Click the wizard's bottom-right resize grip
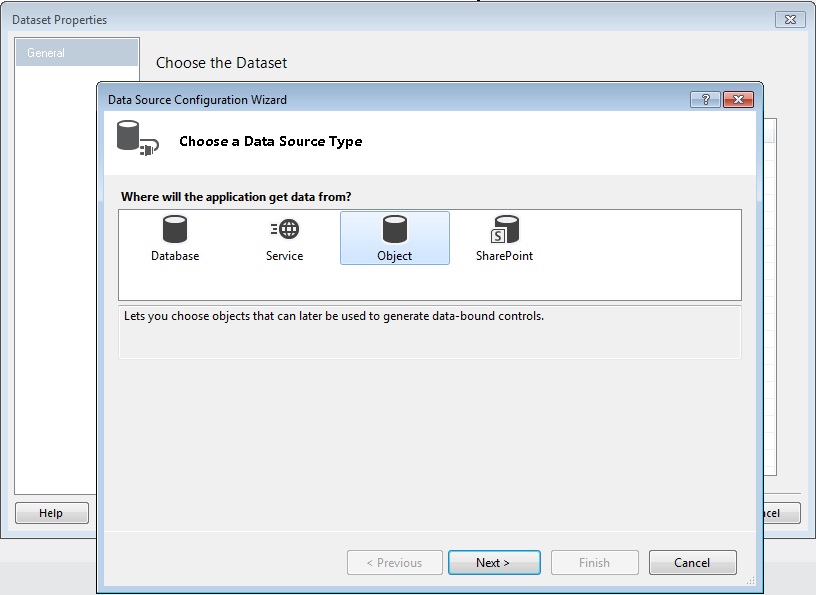This screenshot has height=595, width=816. tap(755, 586)
